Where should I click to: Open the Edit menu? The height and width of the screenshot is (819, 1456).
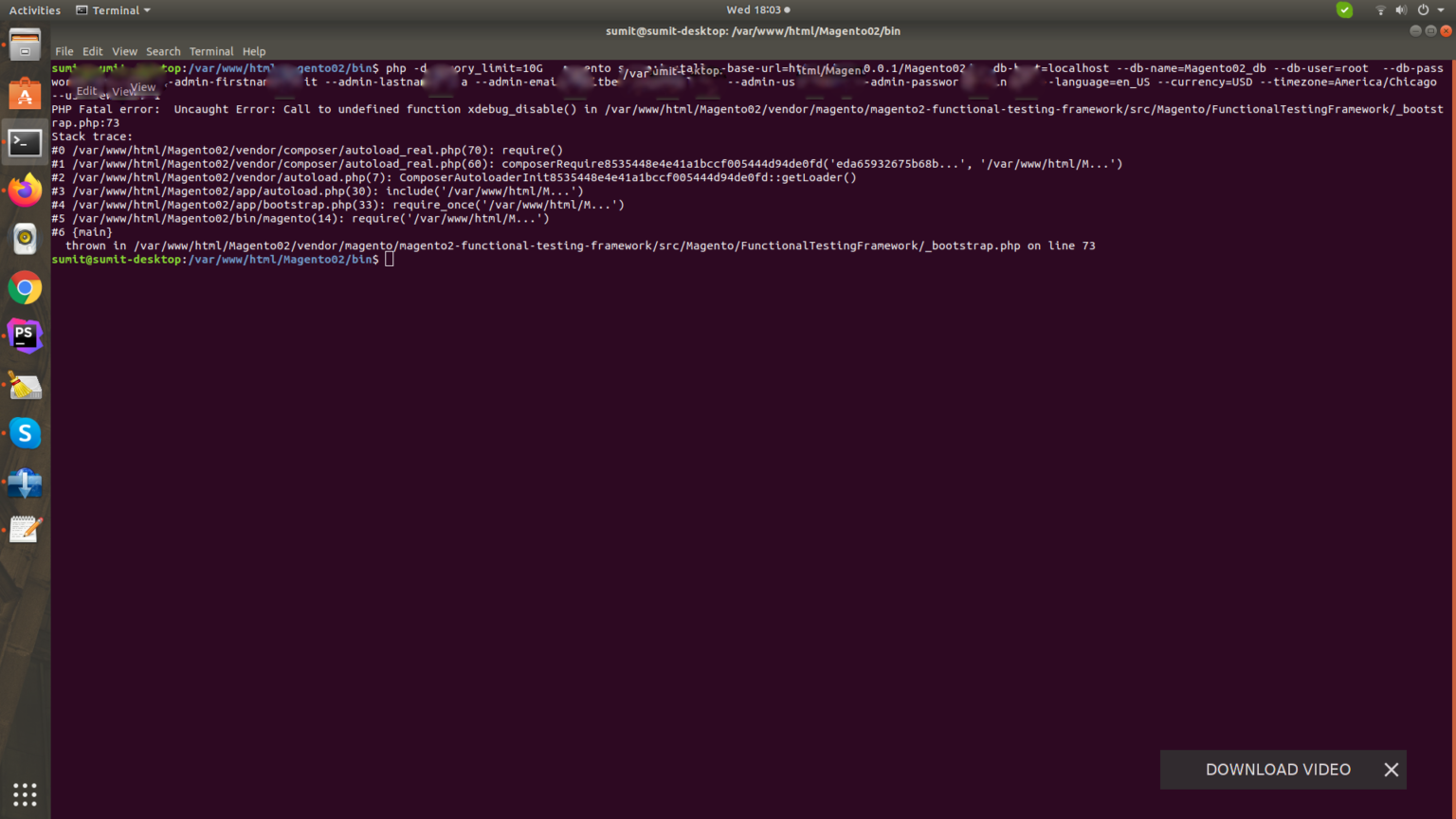click(x=92, y=51)
